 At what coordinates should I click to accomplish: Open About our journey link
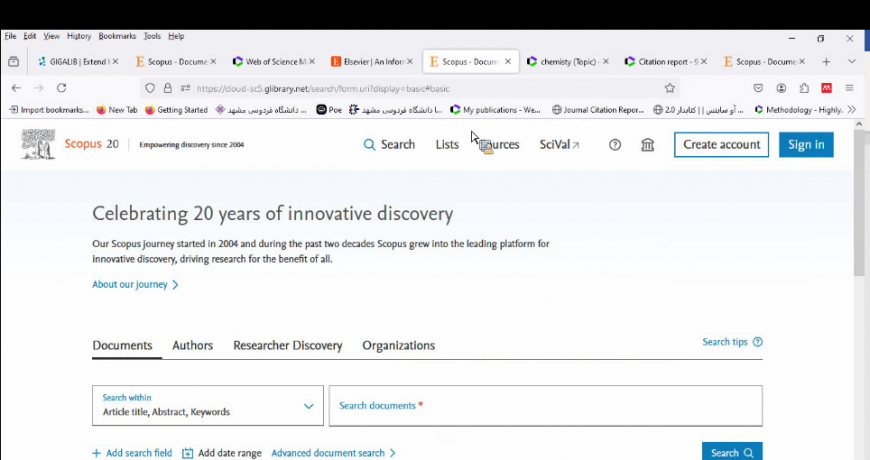pyautogui.click(x=135, y=285)
